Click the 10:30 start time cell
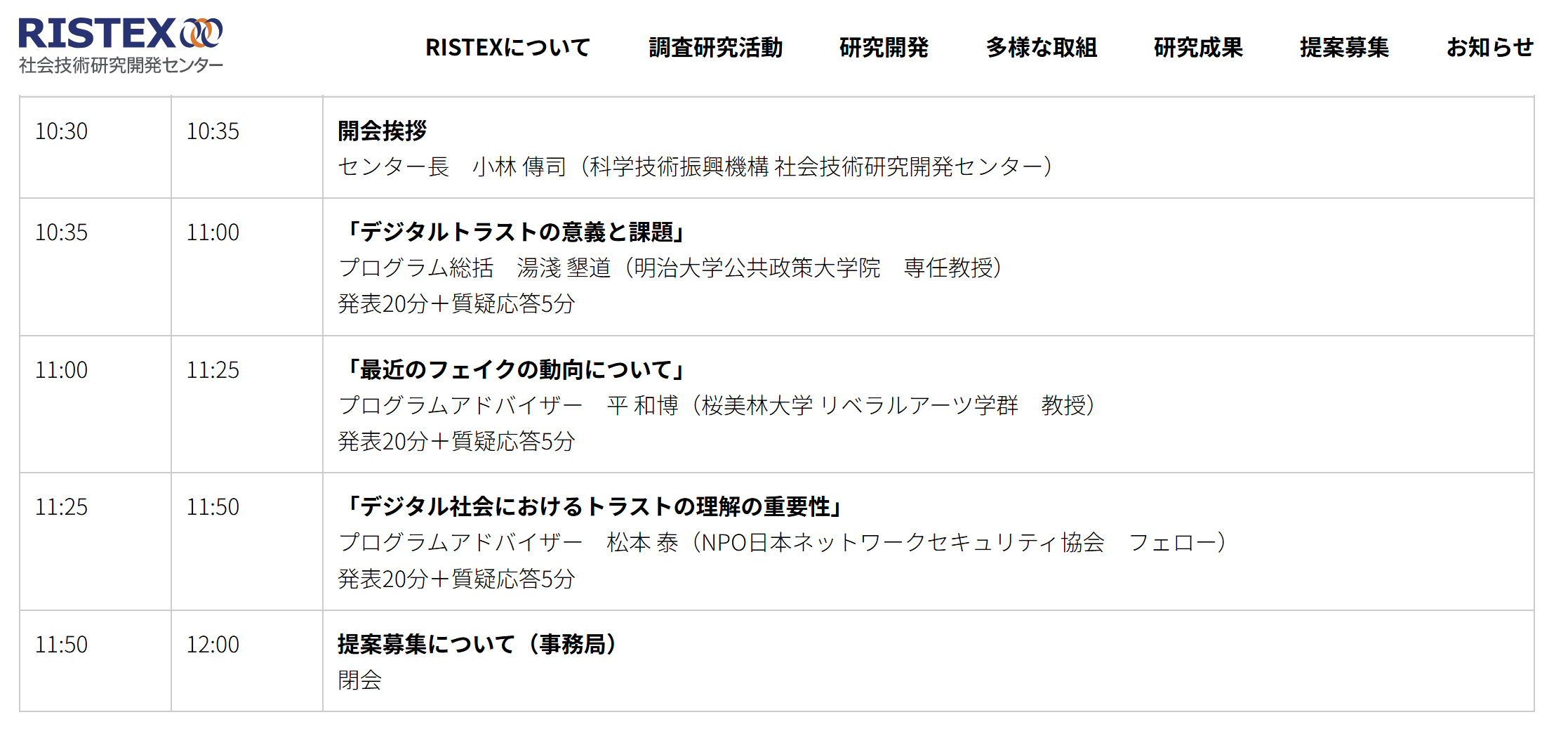The image size is (1568, 743). [62, 131]
